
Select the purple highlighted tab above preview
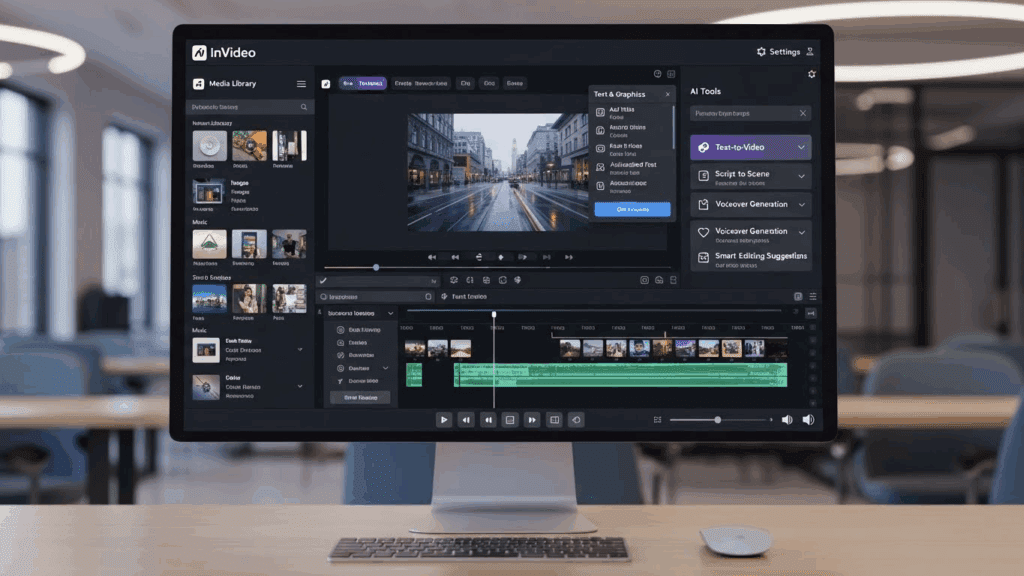click(362, 84)
